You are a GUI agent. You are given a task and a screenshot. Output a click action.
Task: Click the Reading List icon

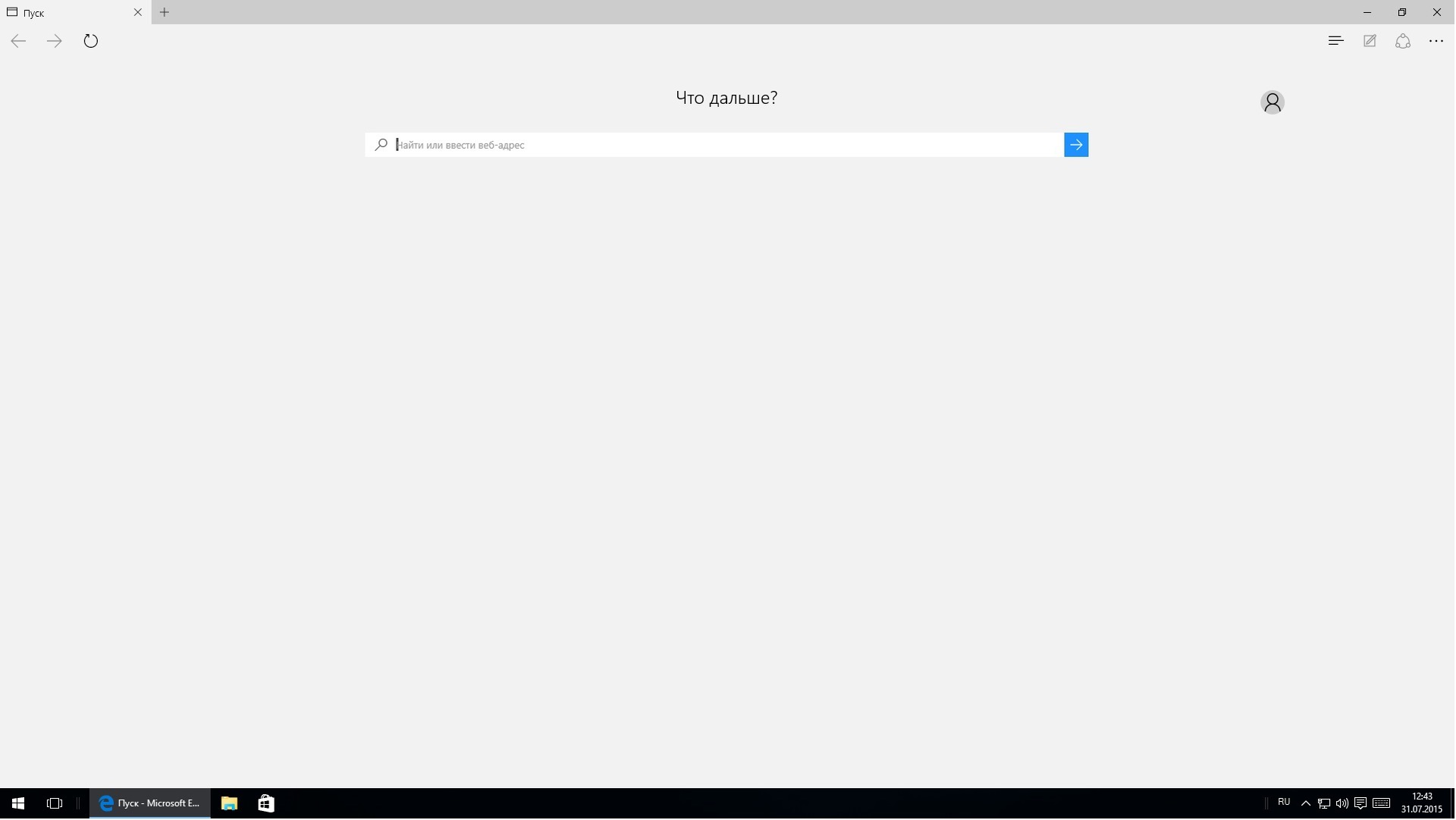pos(1336,41)
